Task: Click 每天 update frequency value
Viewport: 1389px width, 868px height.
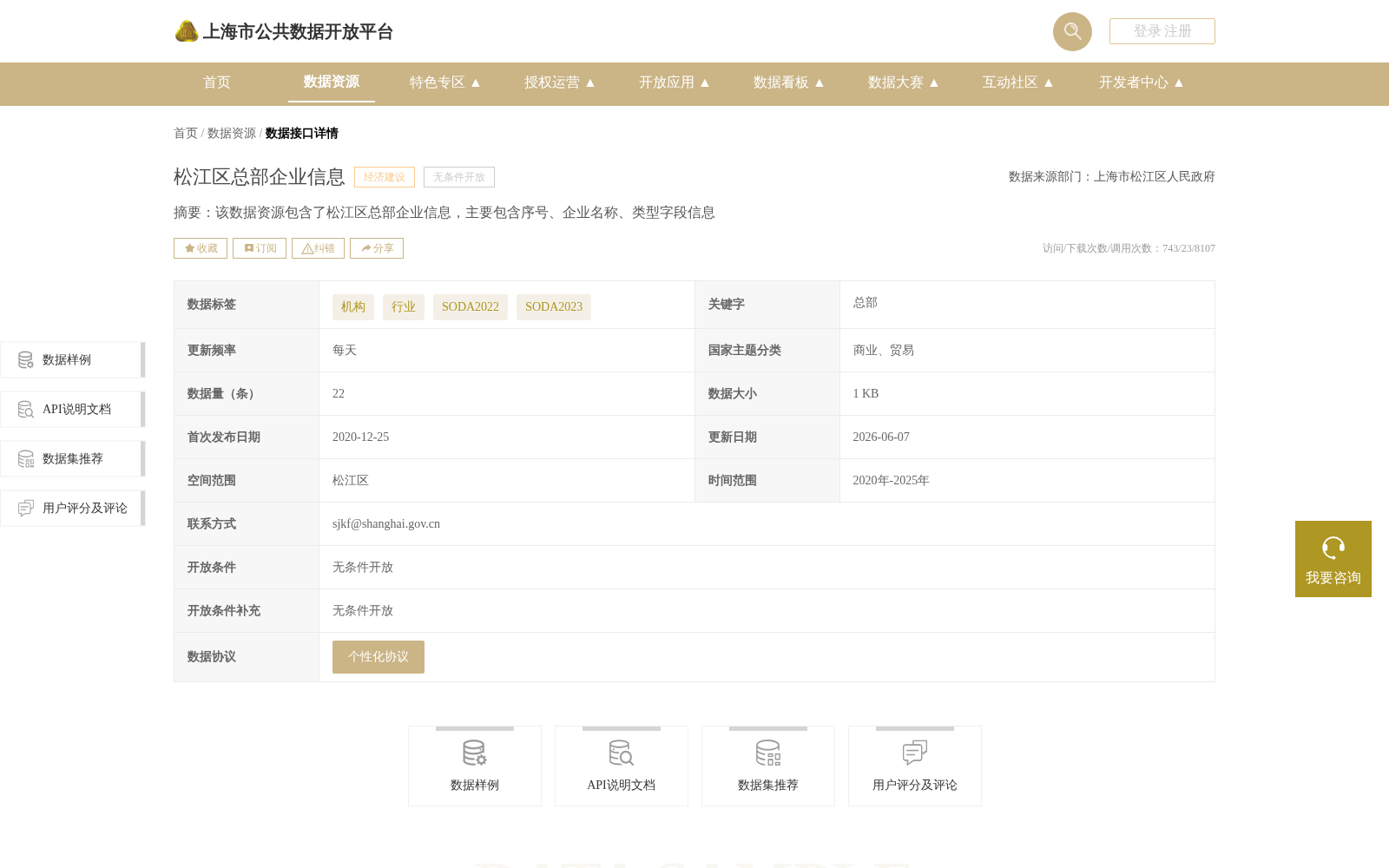Action: coord(345,351)
